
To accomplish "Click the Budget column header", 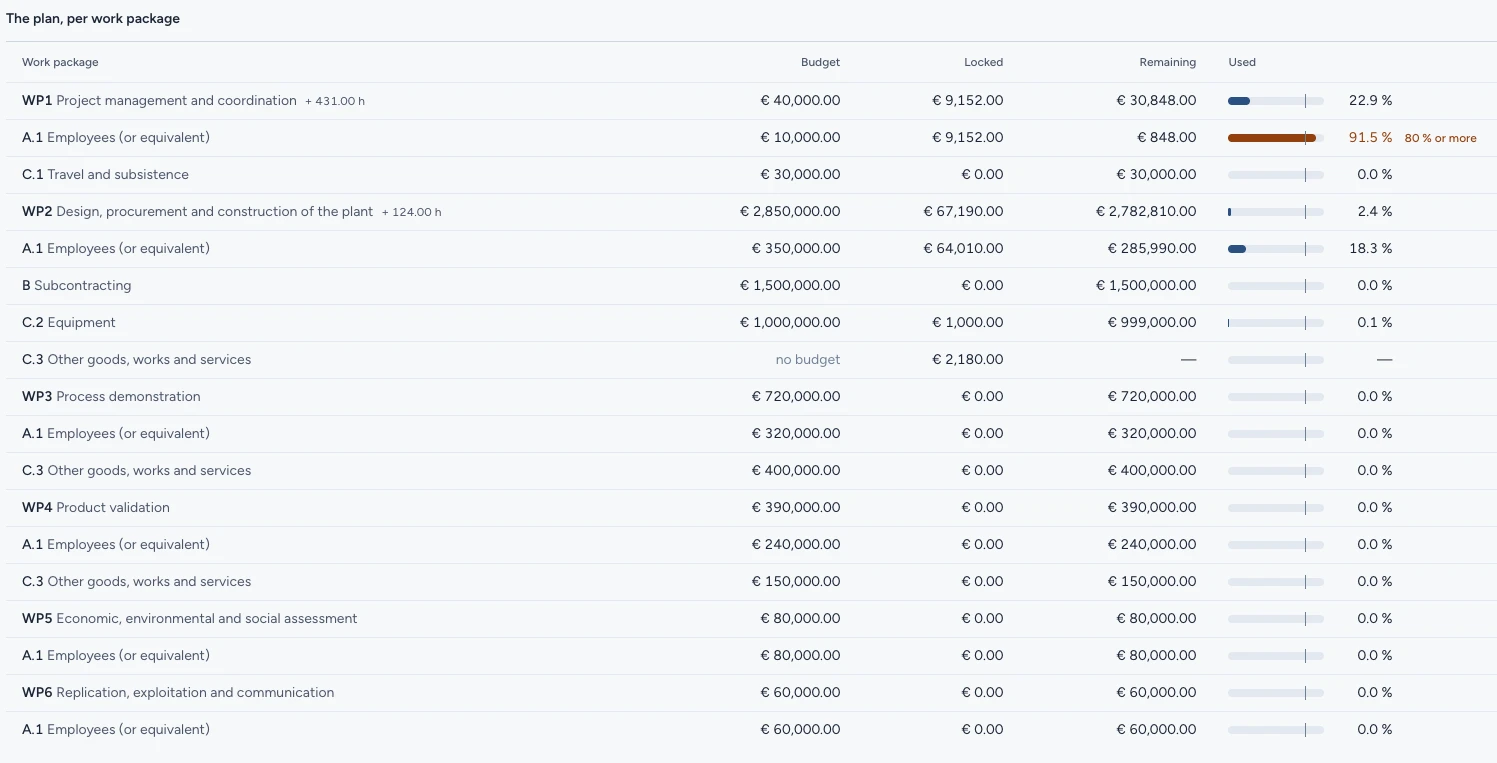I will click(820, 62).
